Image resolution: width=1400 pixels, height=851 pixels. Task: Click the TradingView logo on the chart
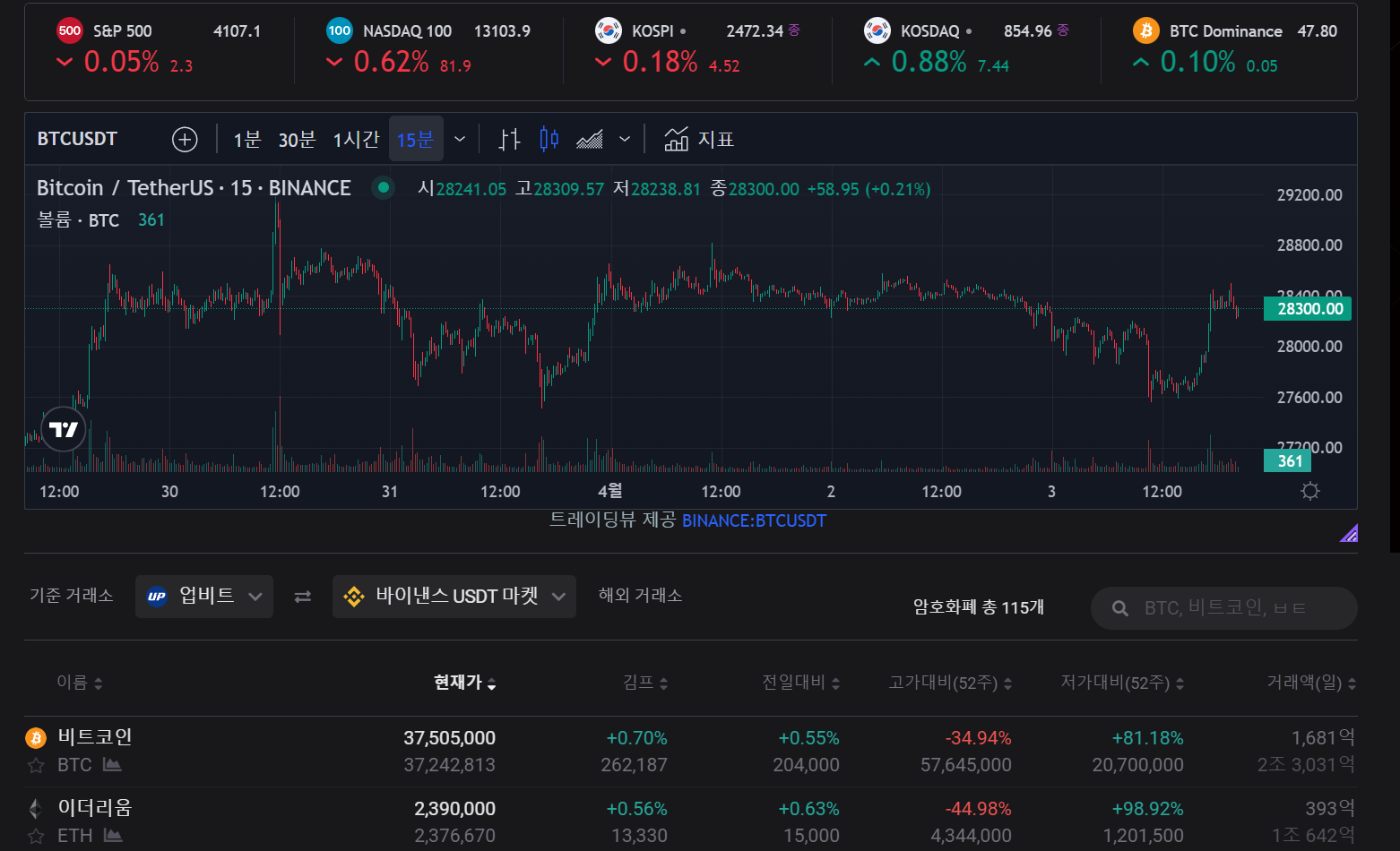point(64,429)
